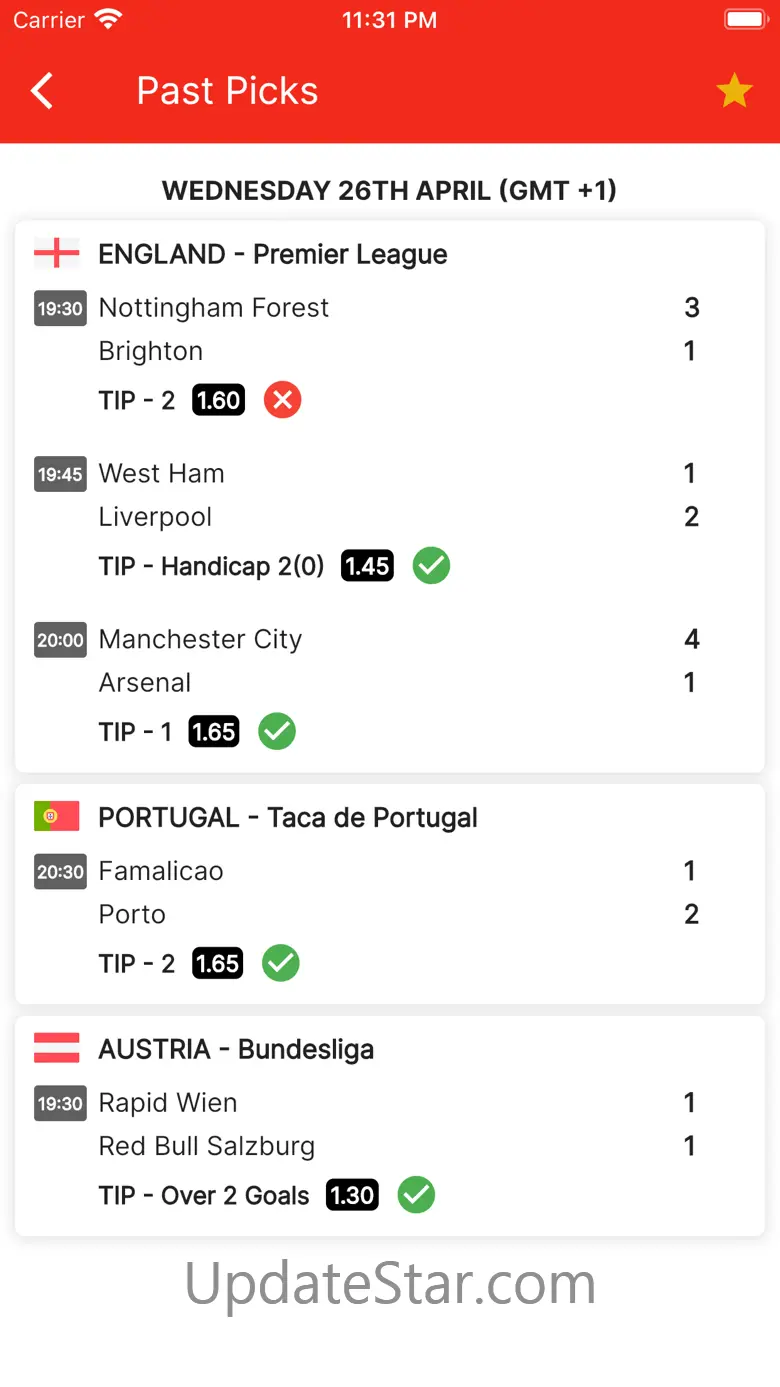Screen dimensions: 780x1387
Task: Tap the Wednesday 26th April date heading
Action: click(389, 190)
